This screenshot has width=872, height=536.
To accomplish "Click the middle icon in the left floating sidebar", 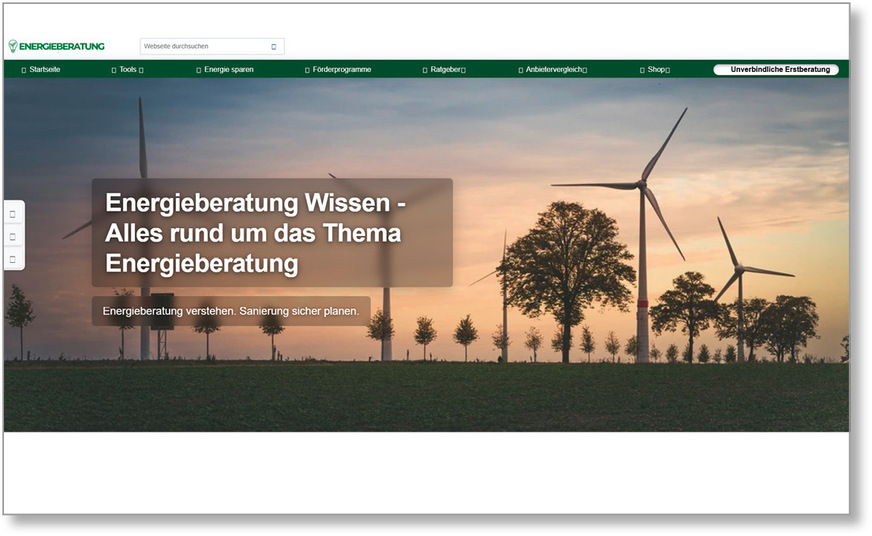I will pyautogui.click(x=13, y=237).
